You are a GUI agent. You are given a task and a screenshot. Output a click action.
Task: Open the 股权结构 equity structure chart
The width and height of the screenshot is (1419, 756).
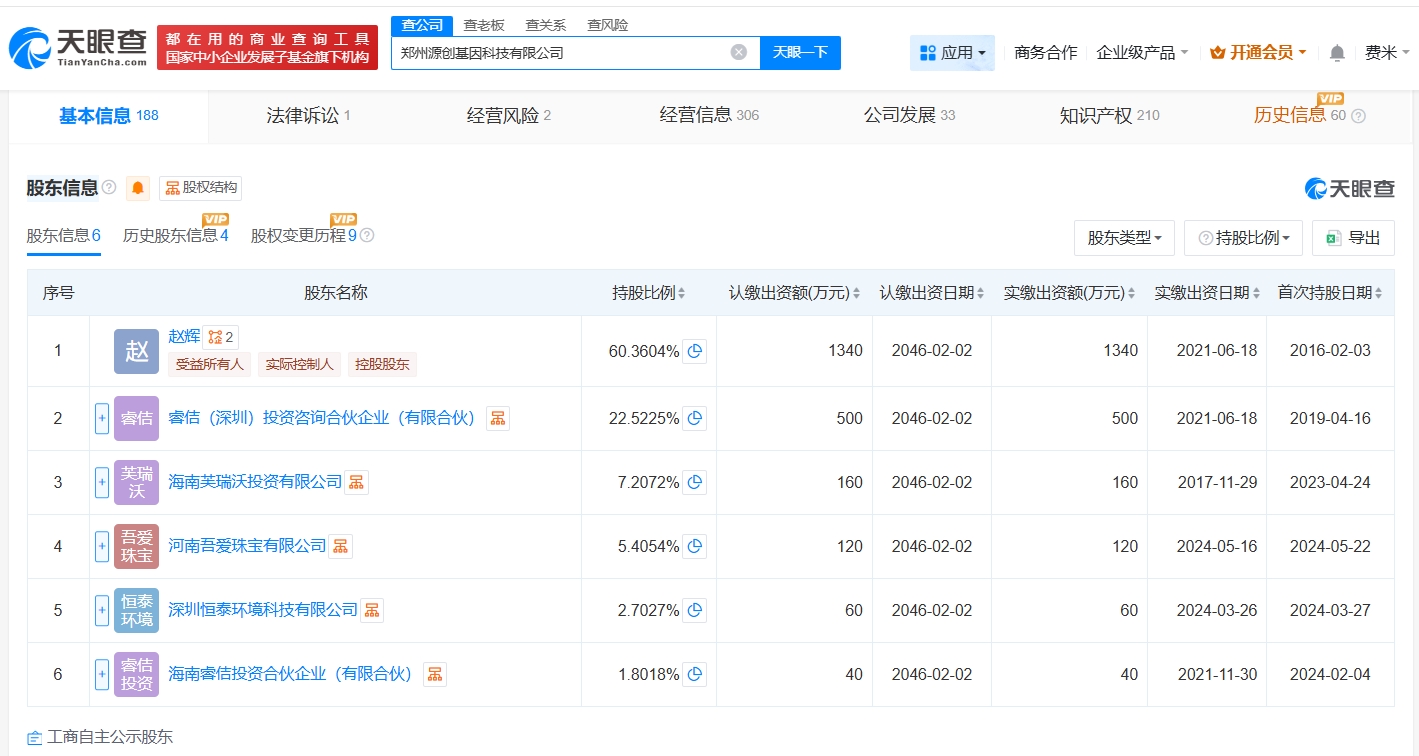[200, 188]
